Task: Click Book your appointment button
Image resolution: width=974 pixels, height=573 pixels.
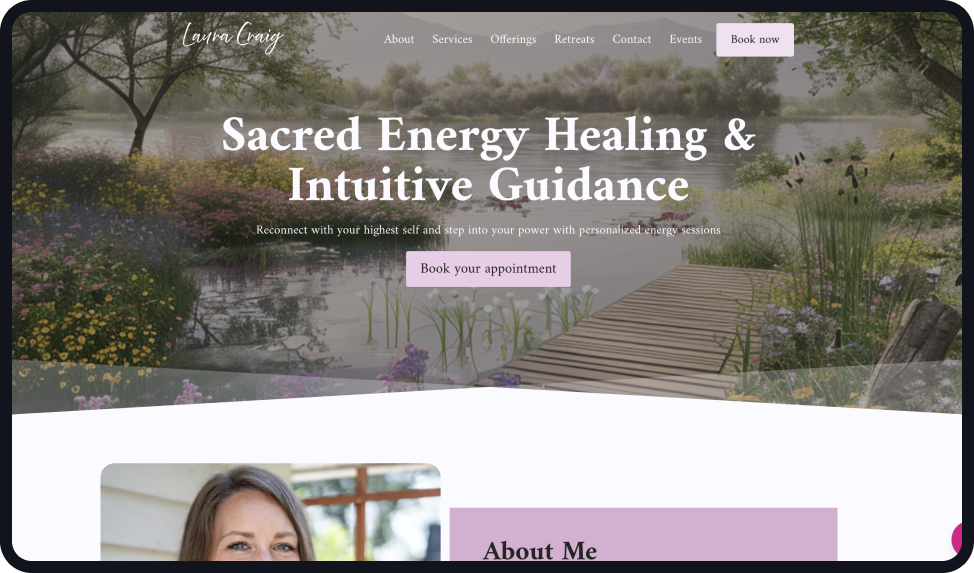Action: [488, 268]
